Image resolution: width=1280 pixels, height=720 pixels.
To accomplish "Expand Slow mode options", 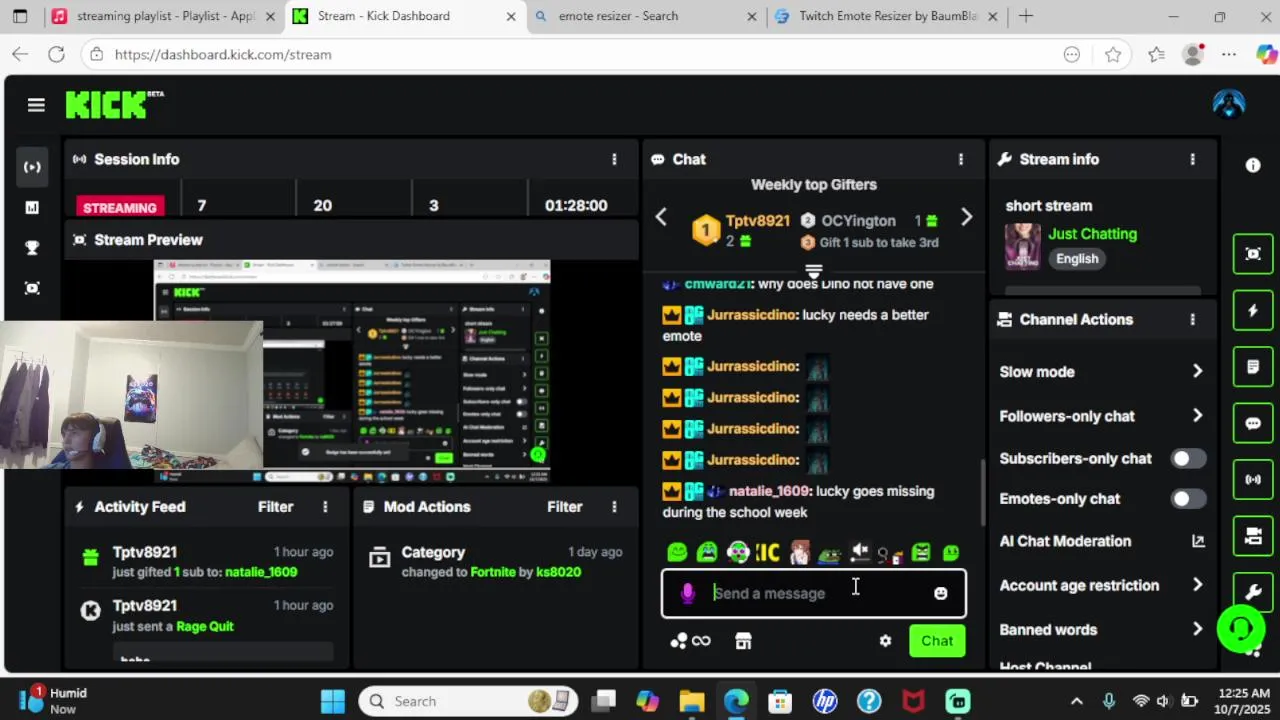I will [x=1198, y=371].
